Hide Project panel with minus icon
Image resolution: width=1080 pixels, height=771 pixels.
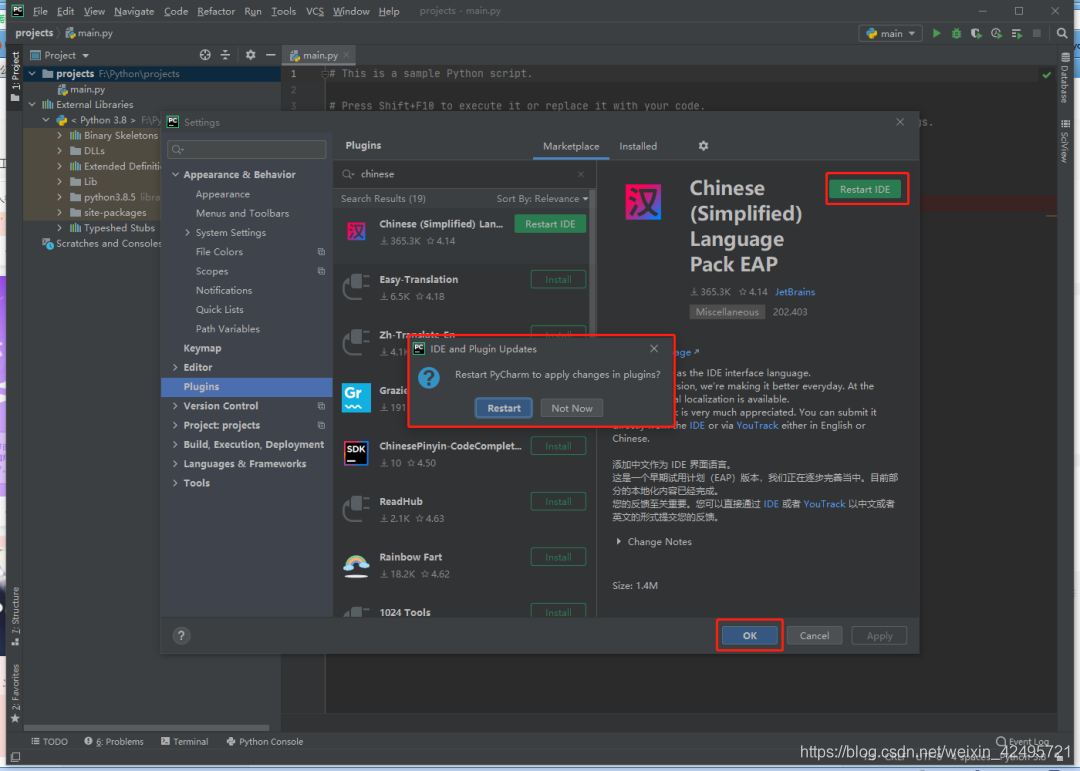[x=271, y=55]
